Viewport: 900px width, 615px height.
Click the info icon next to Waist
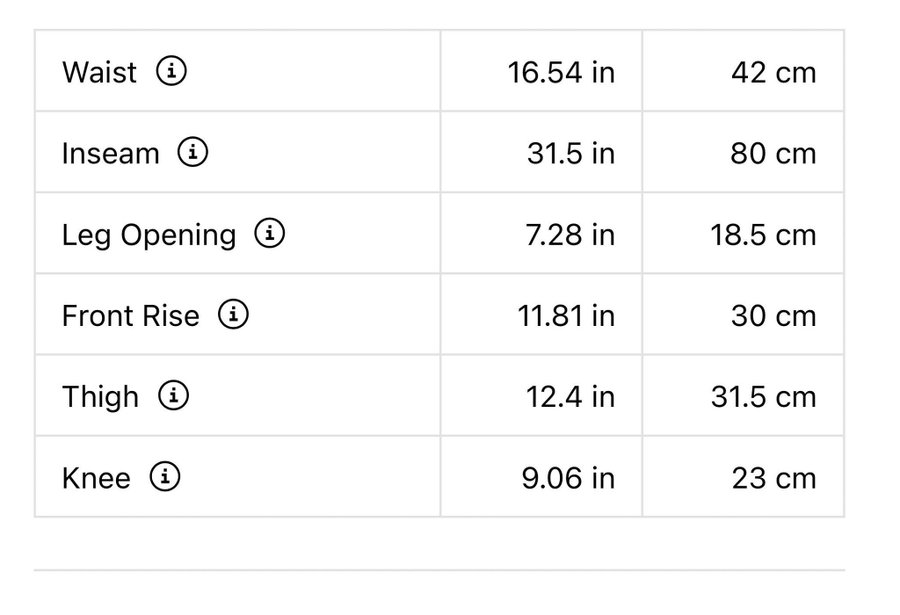coord(172,71)
